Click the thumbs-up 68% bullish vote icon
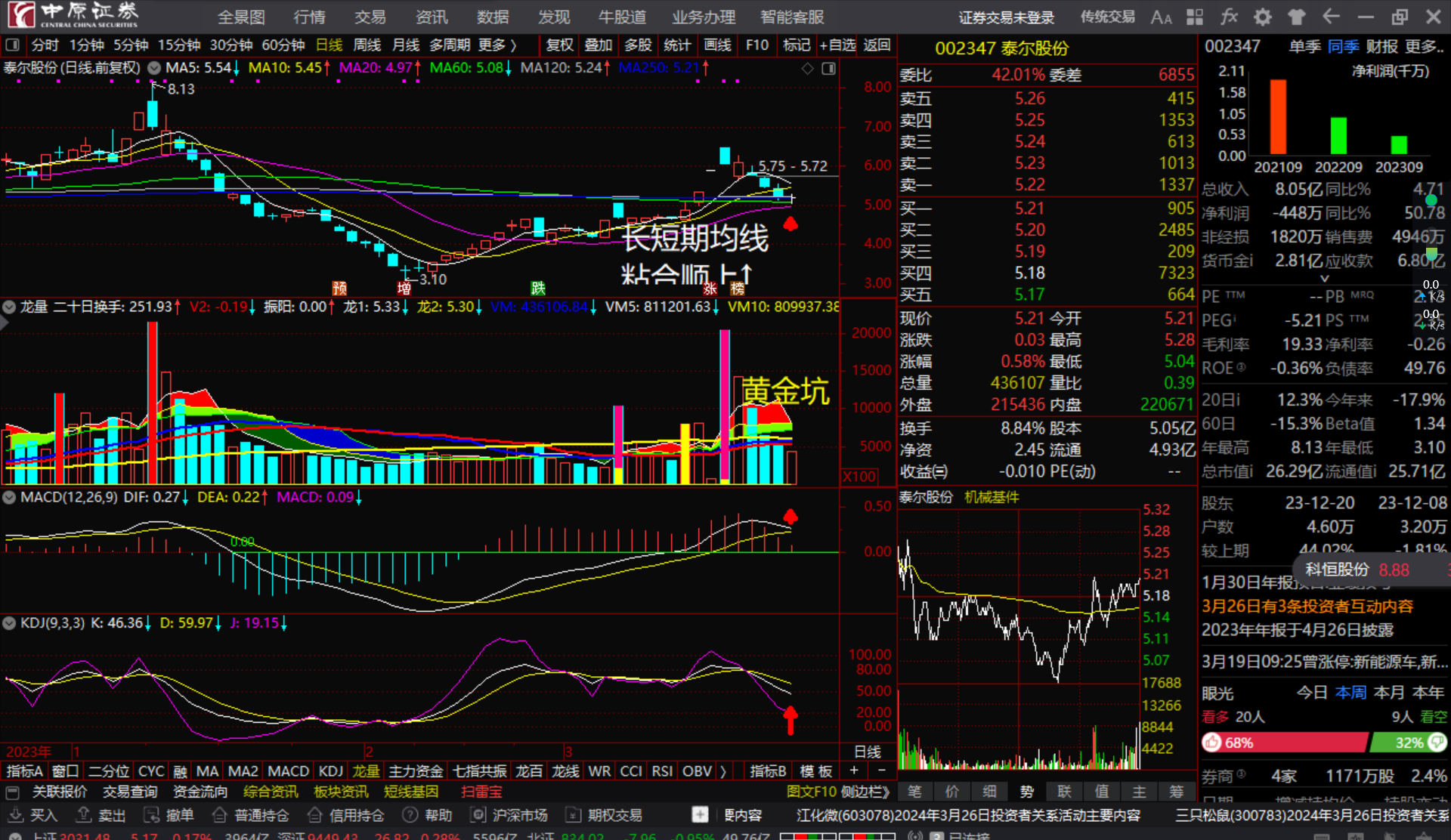Screen dimensions: 1451x840 pyautogui.click(x=1213, y=743)
